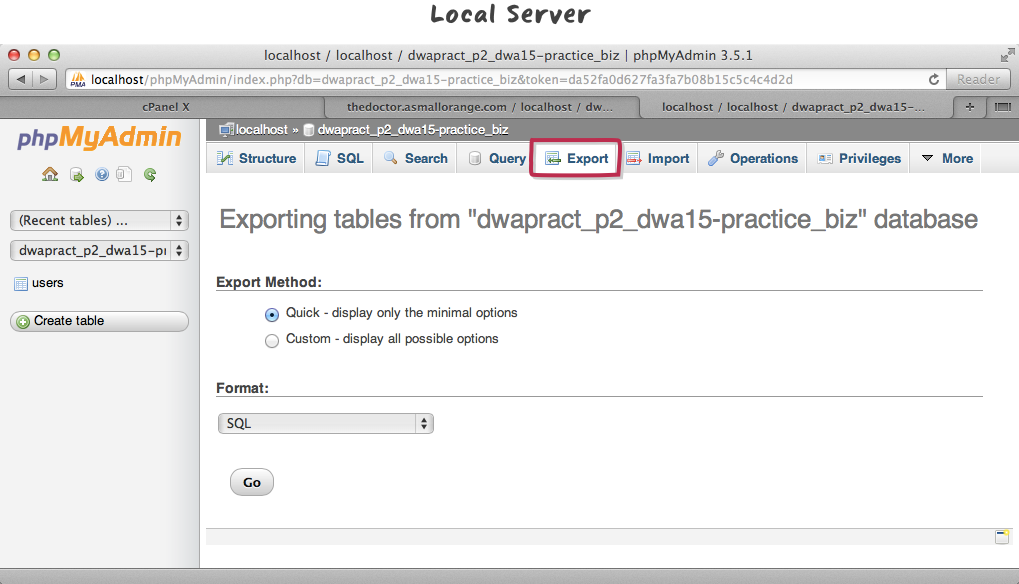1019x584 pixels.
Task: Click the Log out icon in sidebar
Action: pyautogui.click(x=76, y=175)
